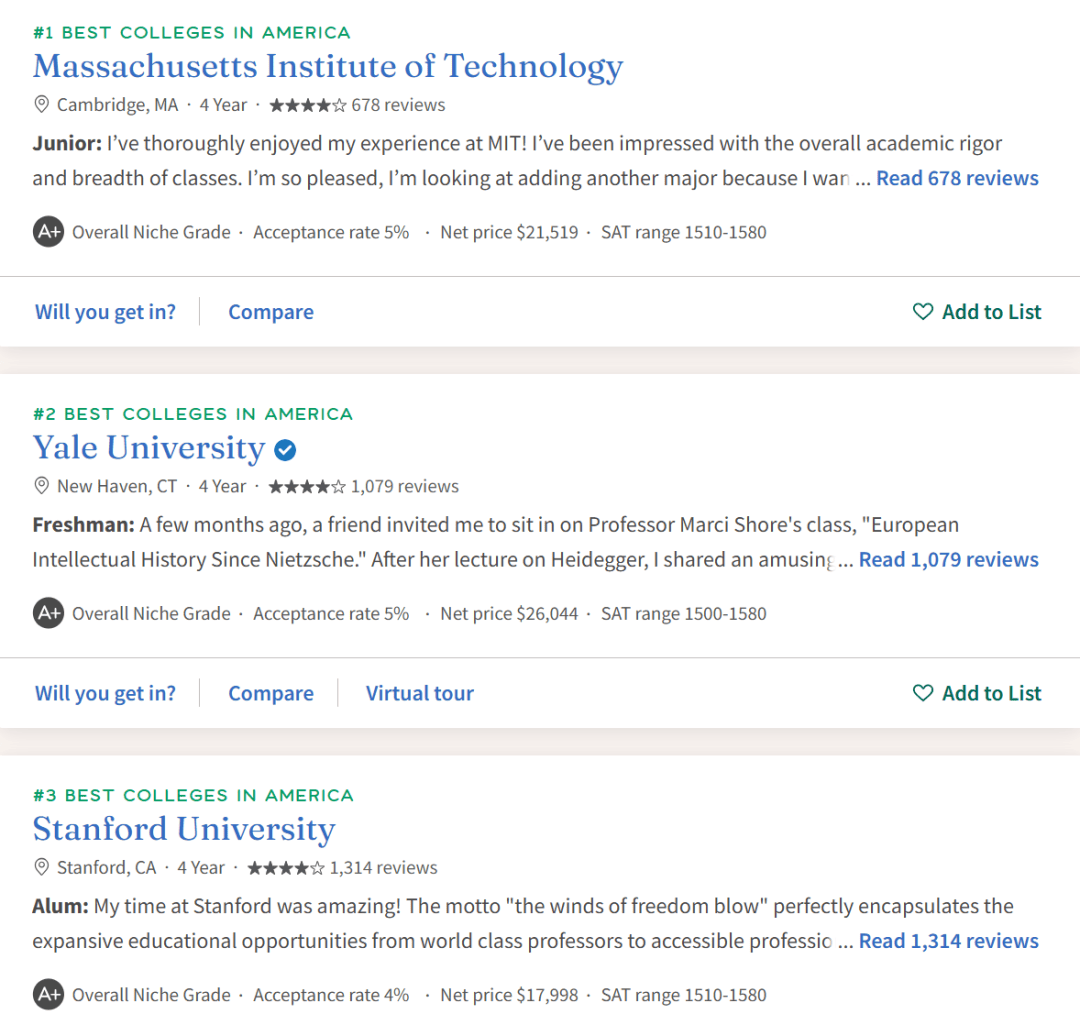Screen dimensions: 1080x1036
Task: Click '#1 Best Colleges in America' label
Action: (x=192, y=32)
